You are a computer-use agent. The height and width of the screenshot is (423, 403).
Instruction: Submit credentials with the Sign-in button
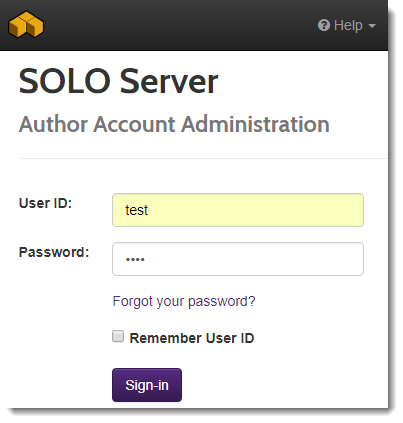coord(147,385)
